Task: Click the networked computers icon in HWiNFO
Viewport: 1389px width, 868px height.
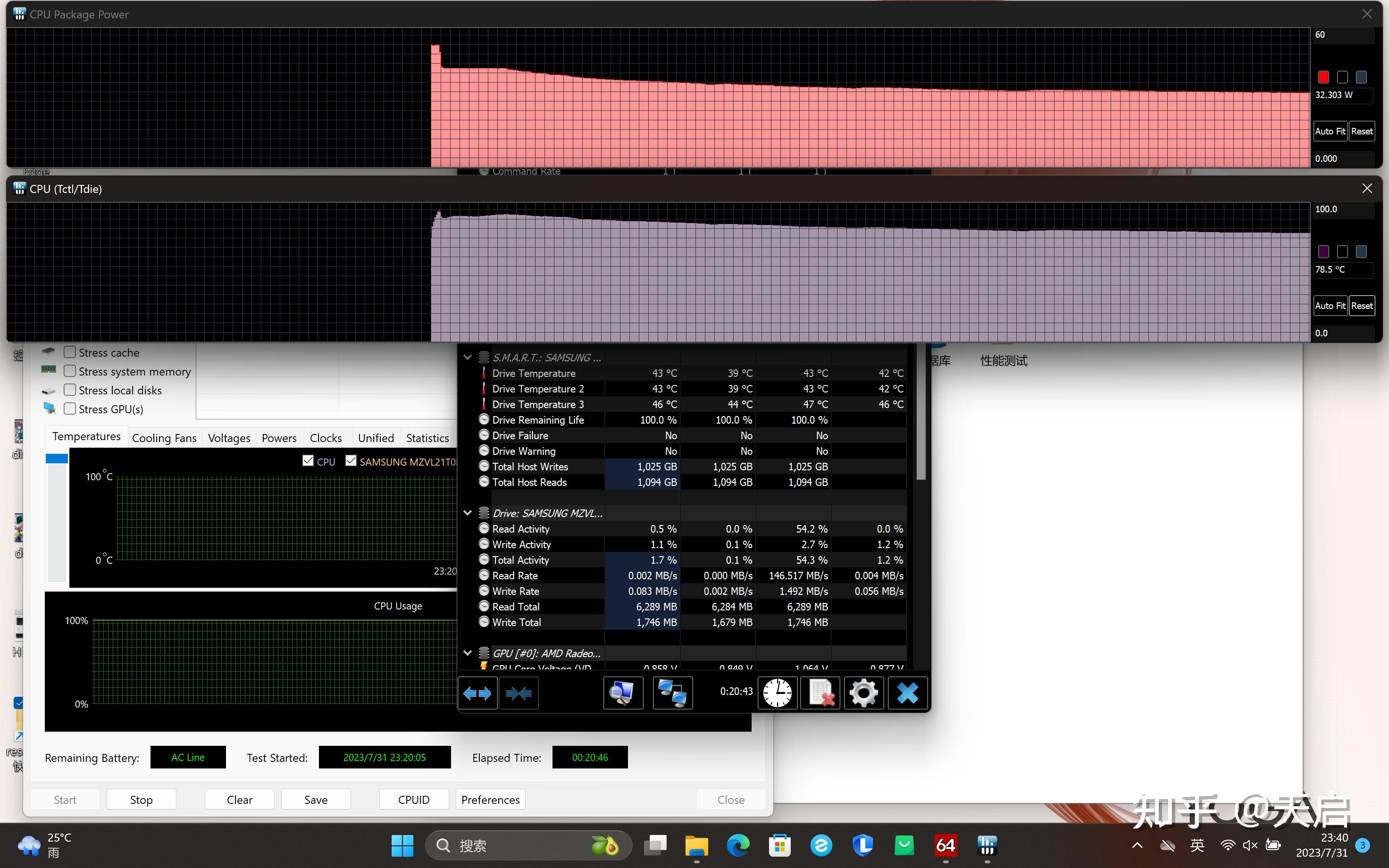Action: [x=672, y=693]
